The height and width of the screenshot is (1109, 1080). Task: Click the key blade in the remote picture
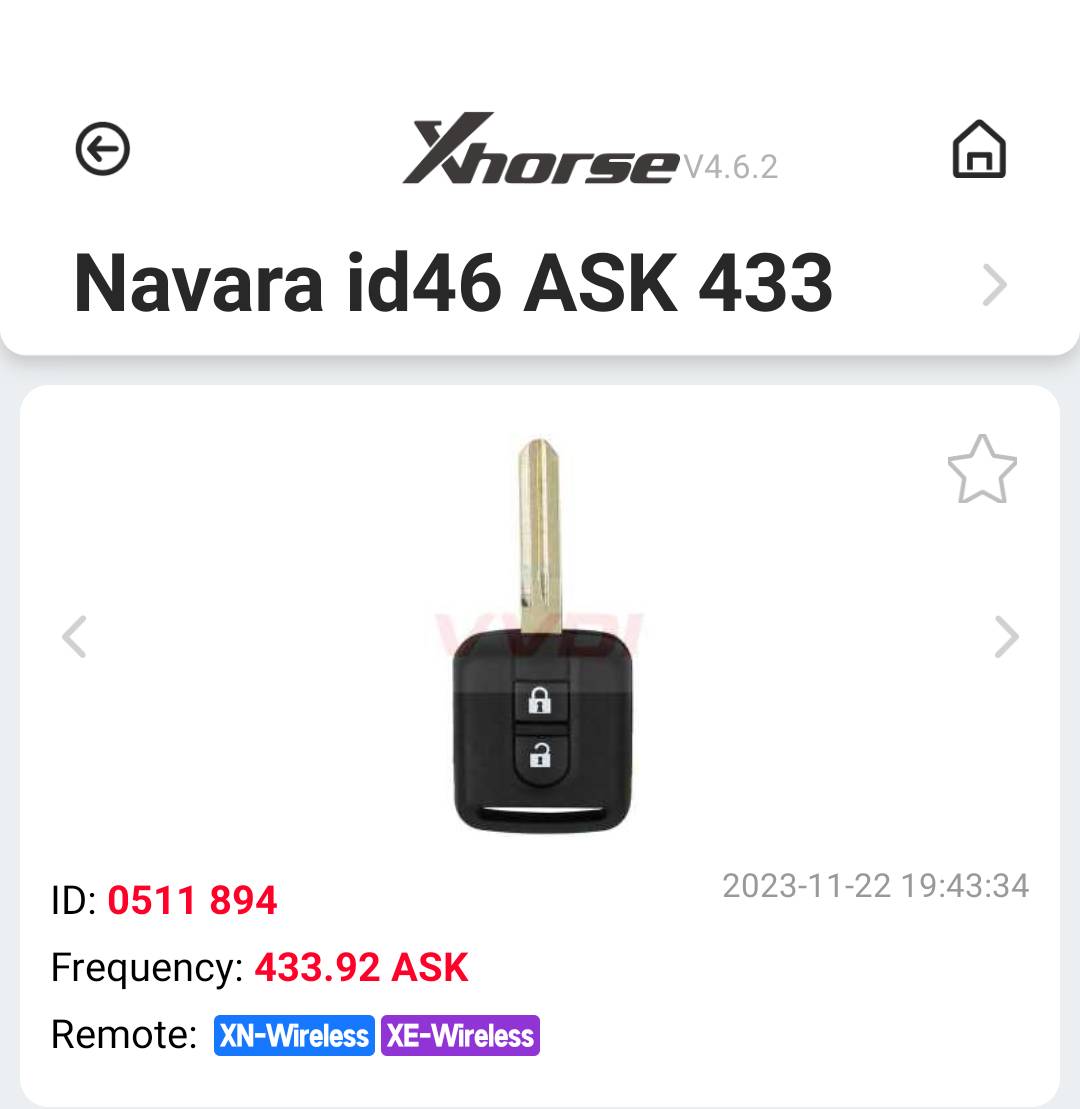[x=540, y=535]
